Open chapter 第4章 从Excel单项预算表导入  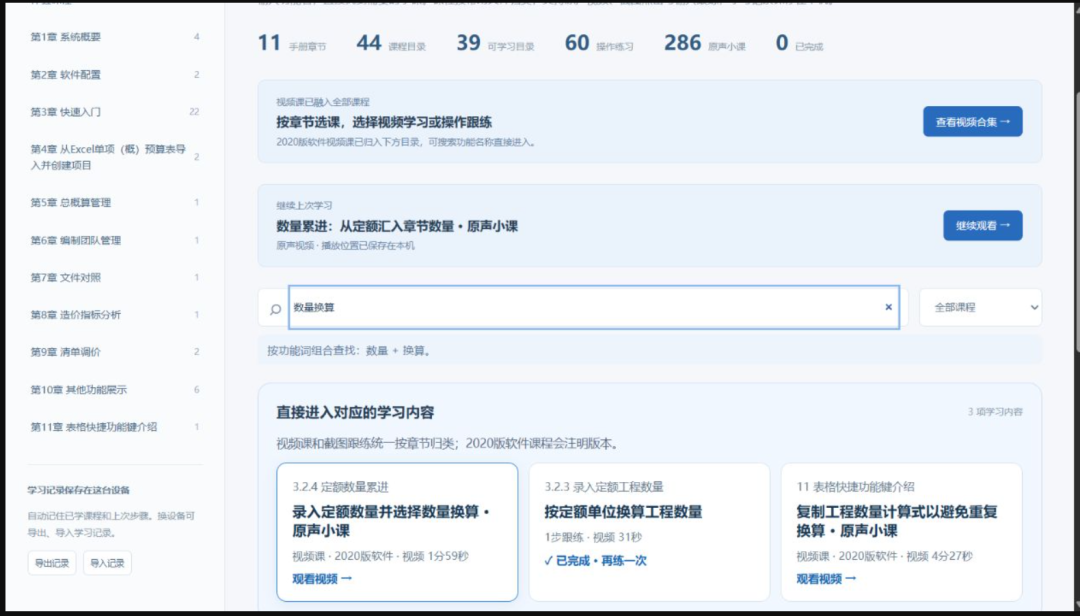tap(114, 157)
